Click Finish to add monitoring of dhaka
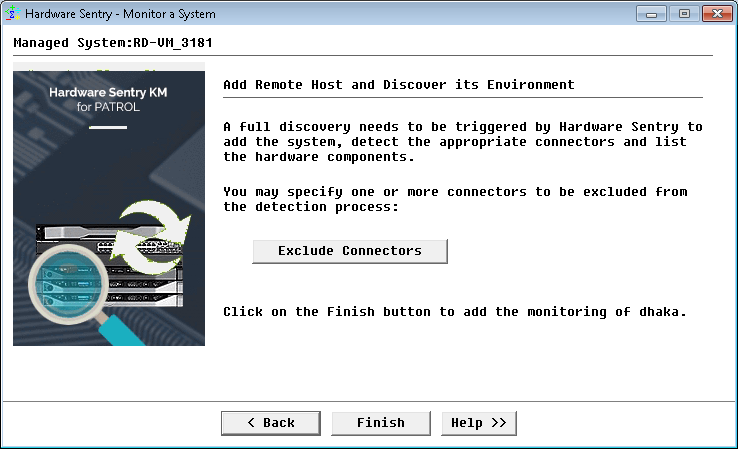Viewport: 738px width, 449px height. (x=381, y=423)
